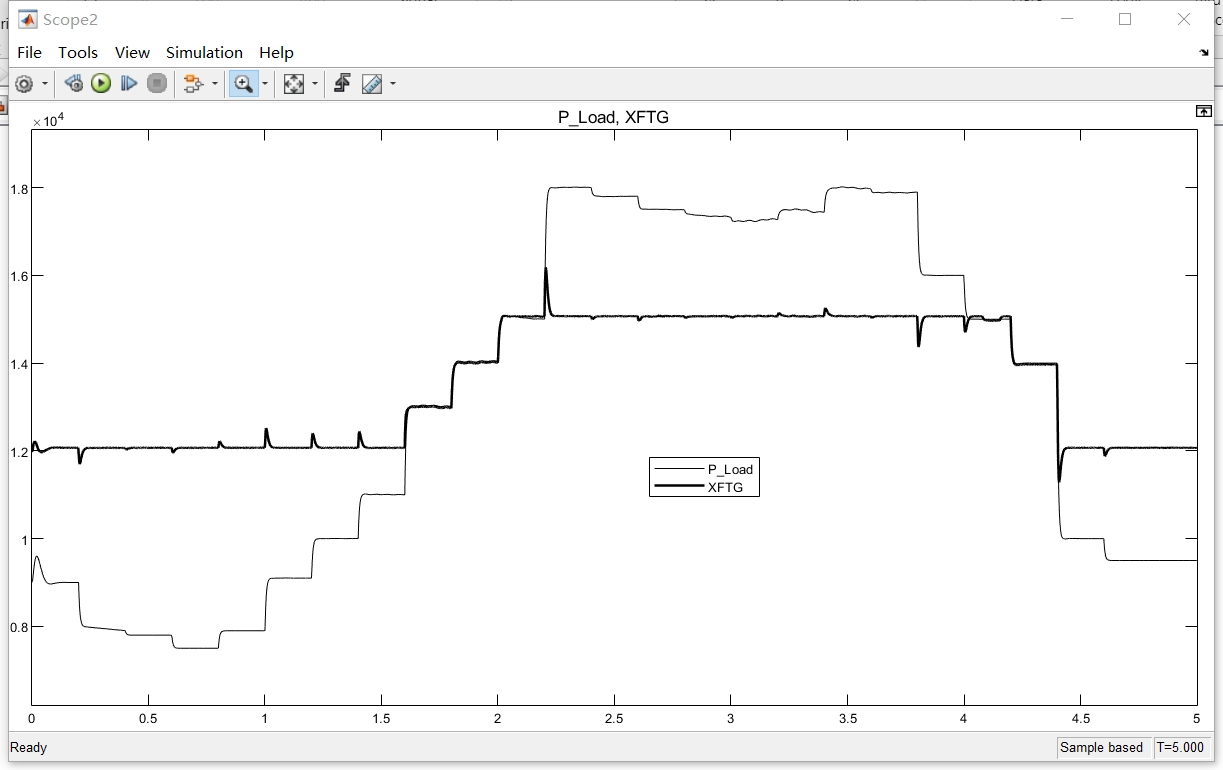1223x770 pixels.
Task: Expand the measurements dropdown arrow
Action: tap(392, 84)
